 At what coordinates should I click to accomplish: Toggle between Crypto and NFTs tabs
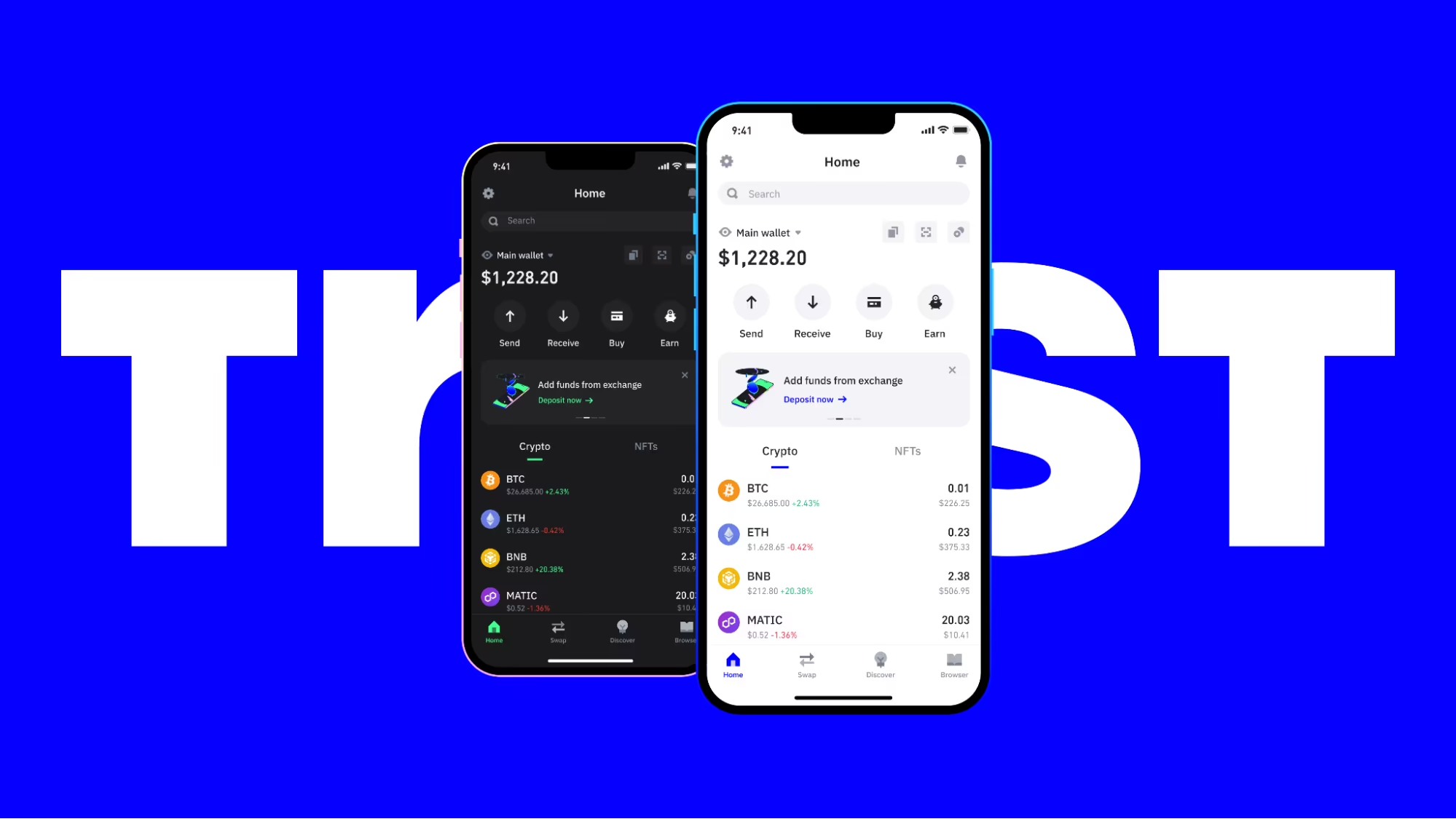(x=906, y=451)
